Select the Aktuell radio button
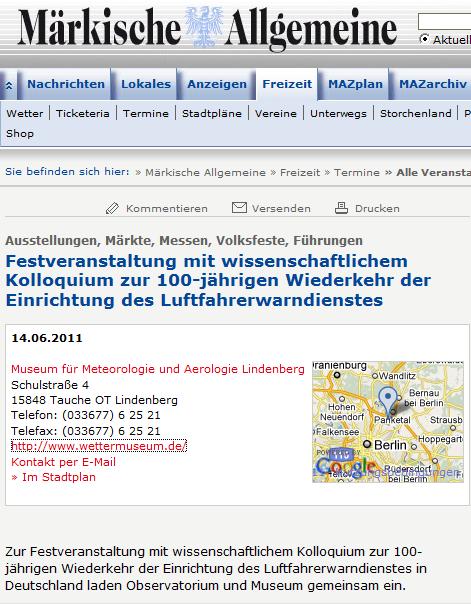Screen dimensions: 471x604 point(424,39)
